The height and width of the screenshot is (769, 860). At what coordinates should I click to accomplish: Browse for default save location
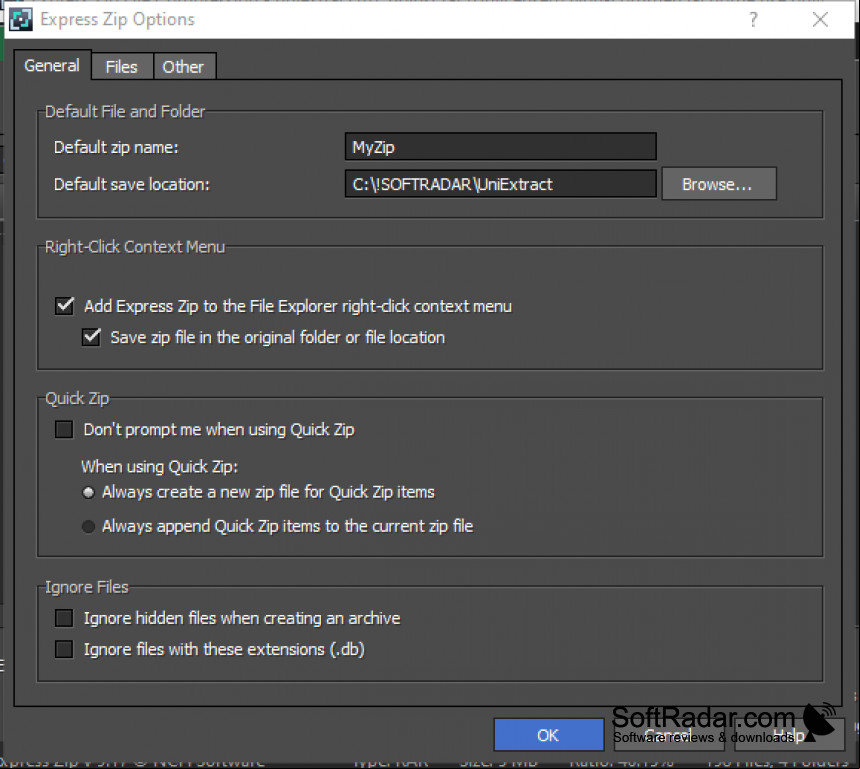718,184
